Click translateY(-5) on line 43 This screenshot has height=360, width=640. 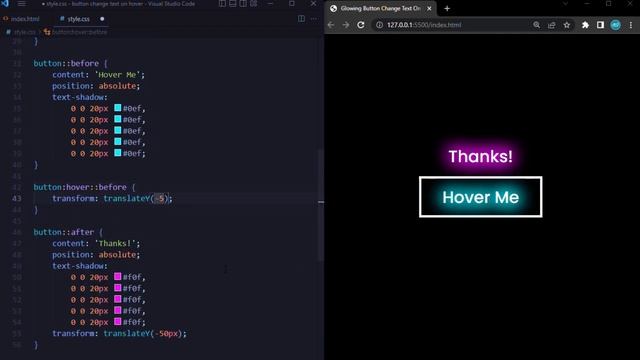(x=136, y=198)
